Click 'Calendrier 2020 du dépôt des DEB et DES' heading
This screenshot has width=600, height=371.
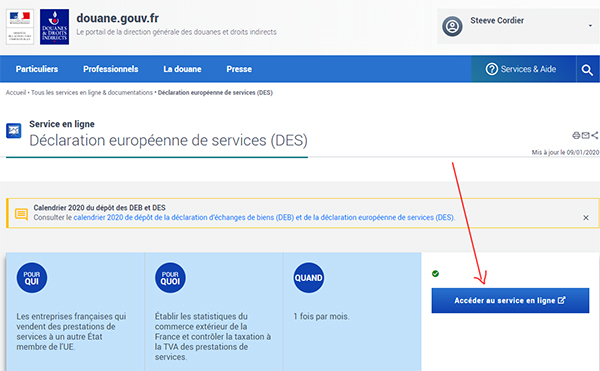click(99, 208)
